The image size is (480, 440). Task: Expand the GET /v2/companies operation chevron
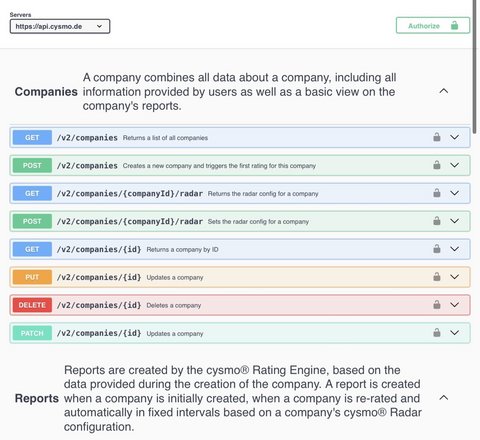pyautogui.click(x=455, y=137)
